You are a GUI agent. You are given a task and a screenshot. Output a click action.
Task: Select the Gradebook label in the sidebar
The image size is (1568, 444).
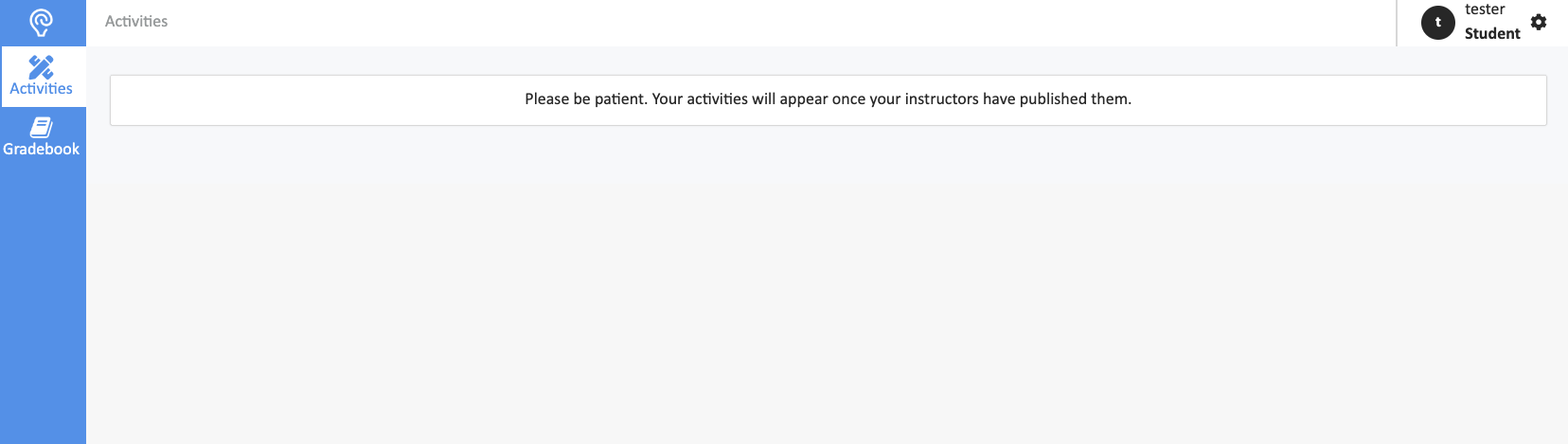(x=41, y=149)
